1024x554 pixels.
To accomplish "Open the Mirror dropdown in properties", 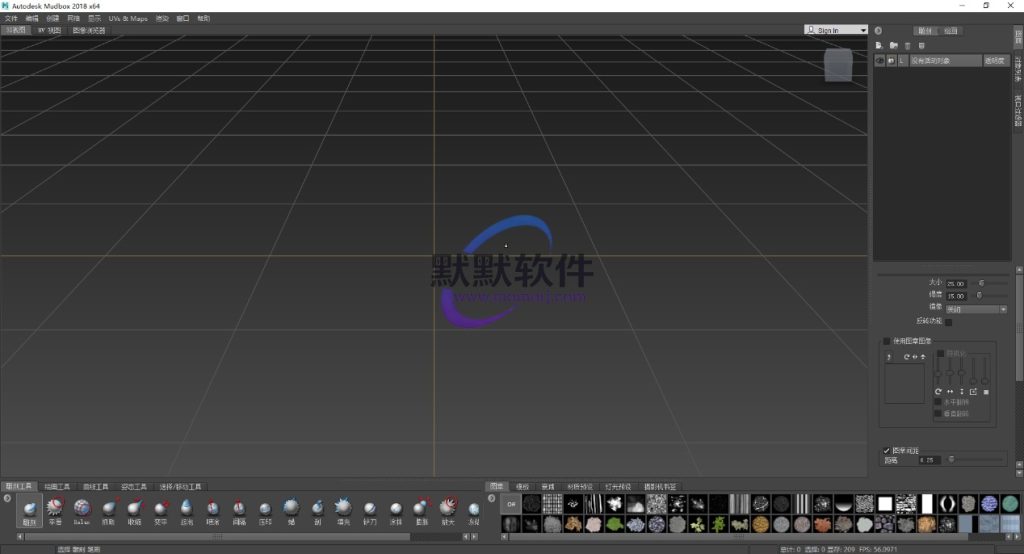I will tap(975, 309).
